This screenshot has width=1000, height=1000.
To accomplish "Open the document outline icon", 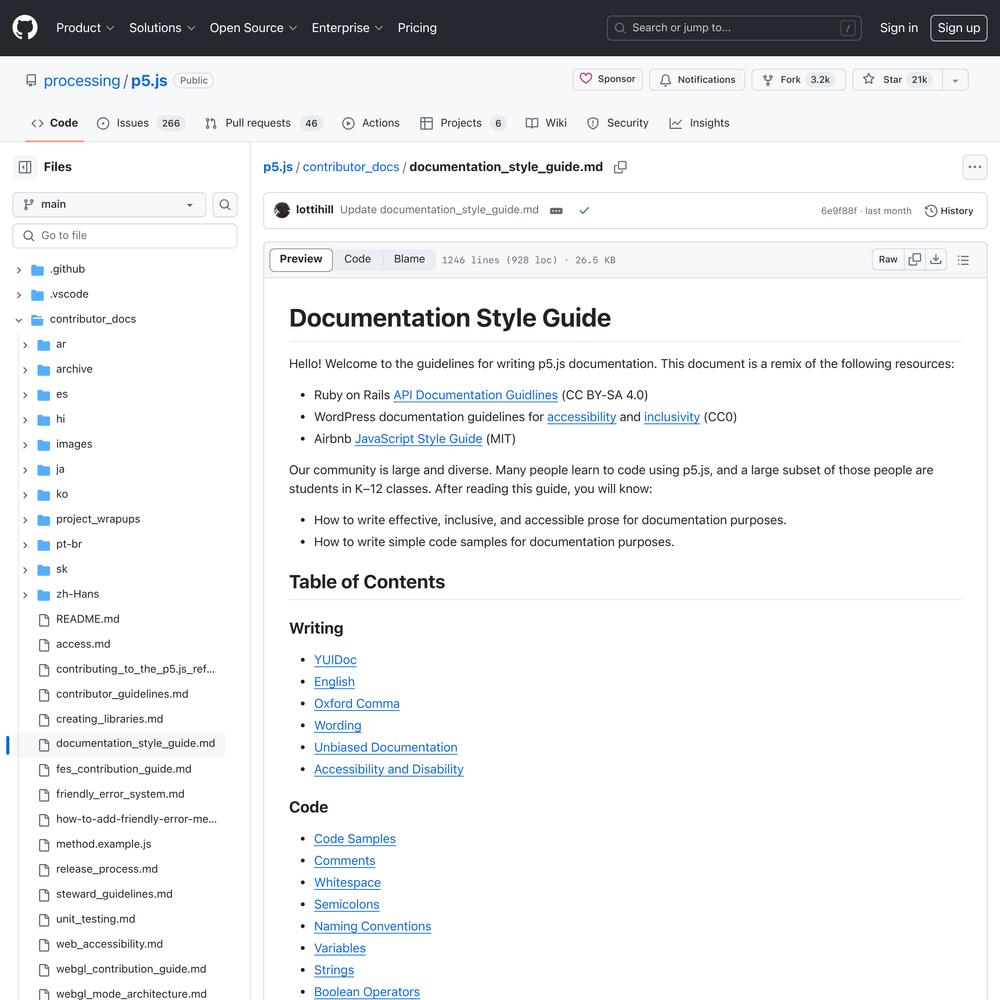I will pos(963,260).
